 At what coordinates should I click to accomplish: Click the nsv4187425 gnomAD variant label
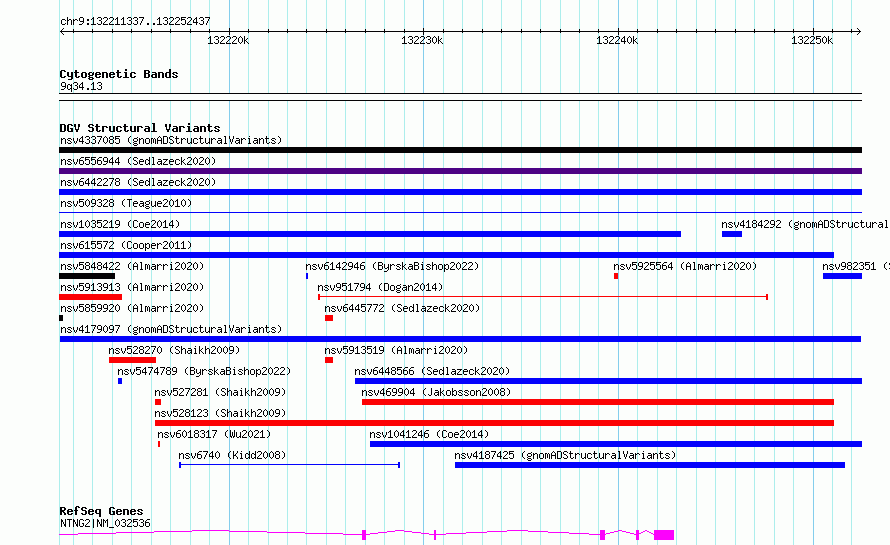click(x=565, y=455)
